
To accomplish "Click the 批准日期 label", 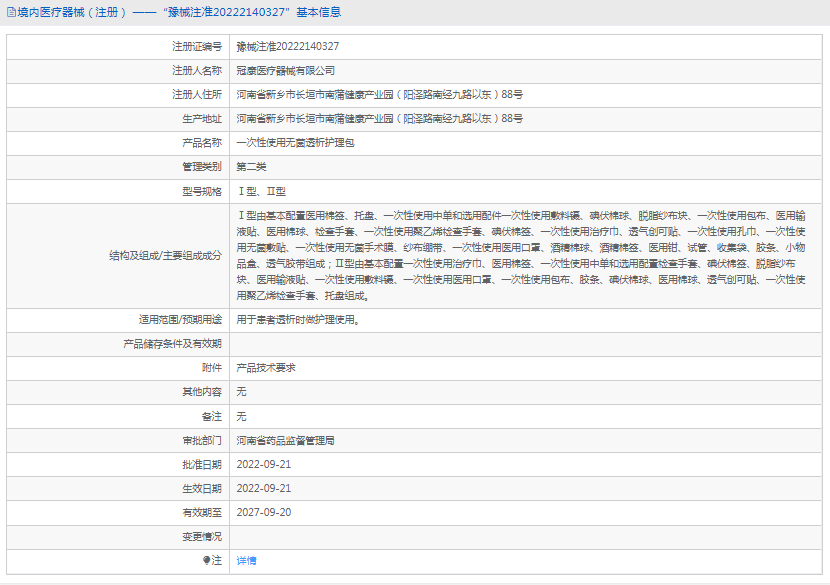I will tap(202, 464).
